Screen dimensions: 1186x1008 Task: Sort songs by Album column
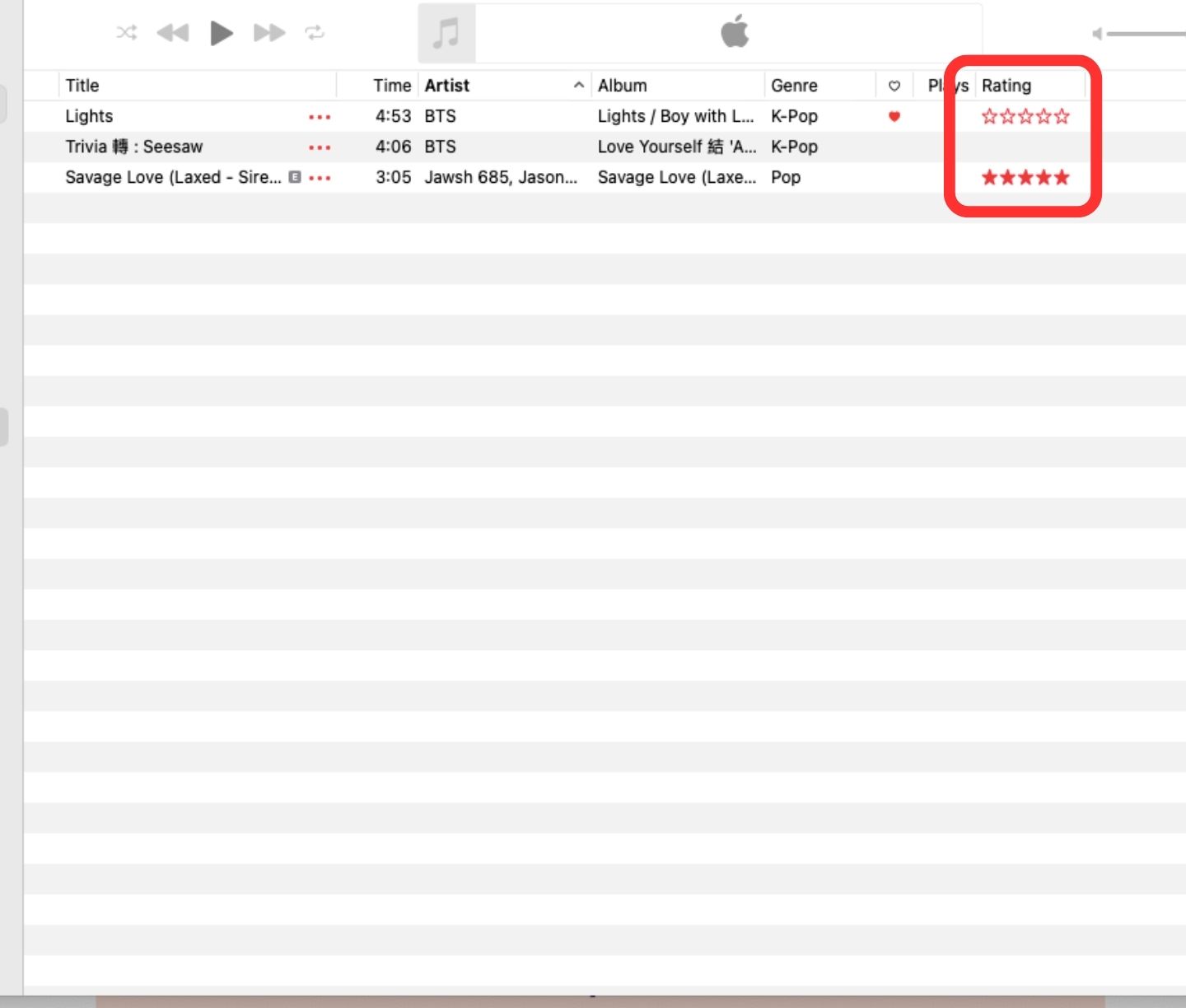(x=623, y=86)
